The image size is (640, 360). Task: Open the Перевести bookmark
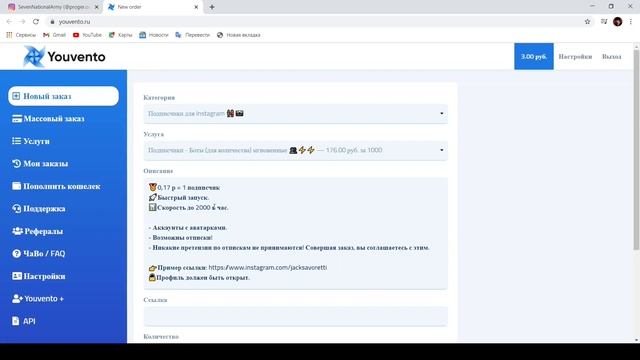click(x=192, y=35)
